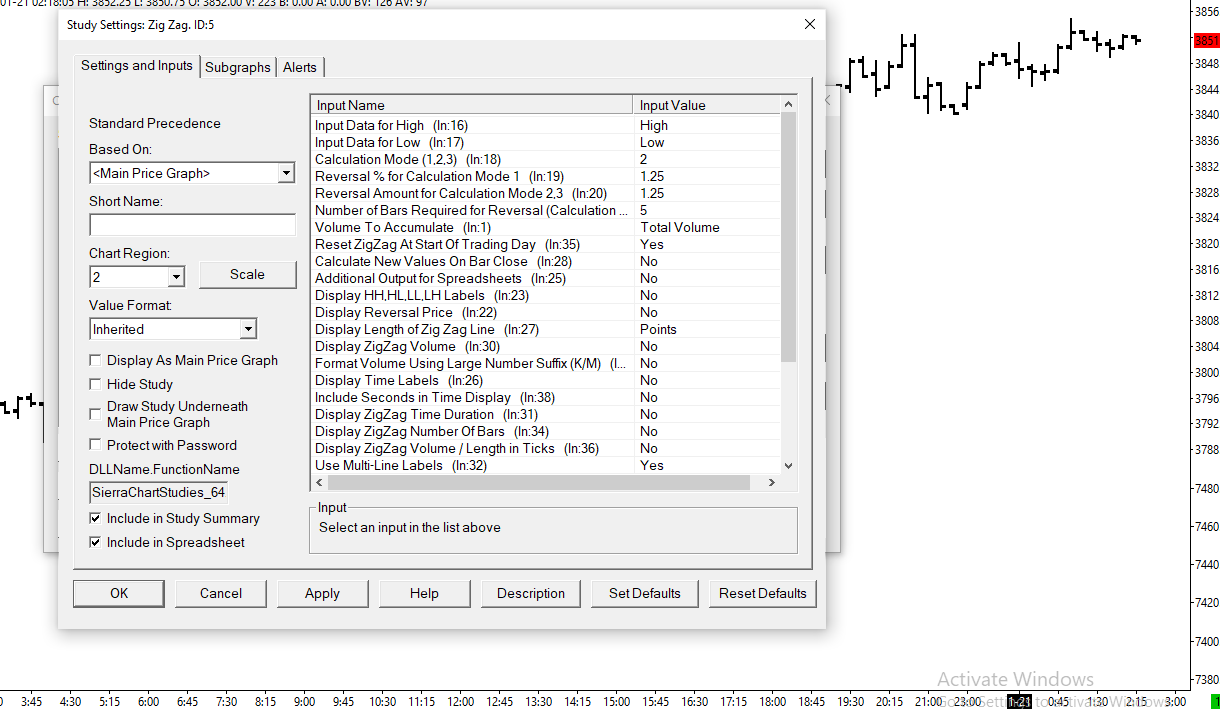Click the horizontal scrollbar thumb in inputs list
The width and height of the screenshot is (1220, 709).
coord(539,482)
